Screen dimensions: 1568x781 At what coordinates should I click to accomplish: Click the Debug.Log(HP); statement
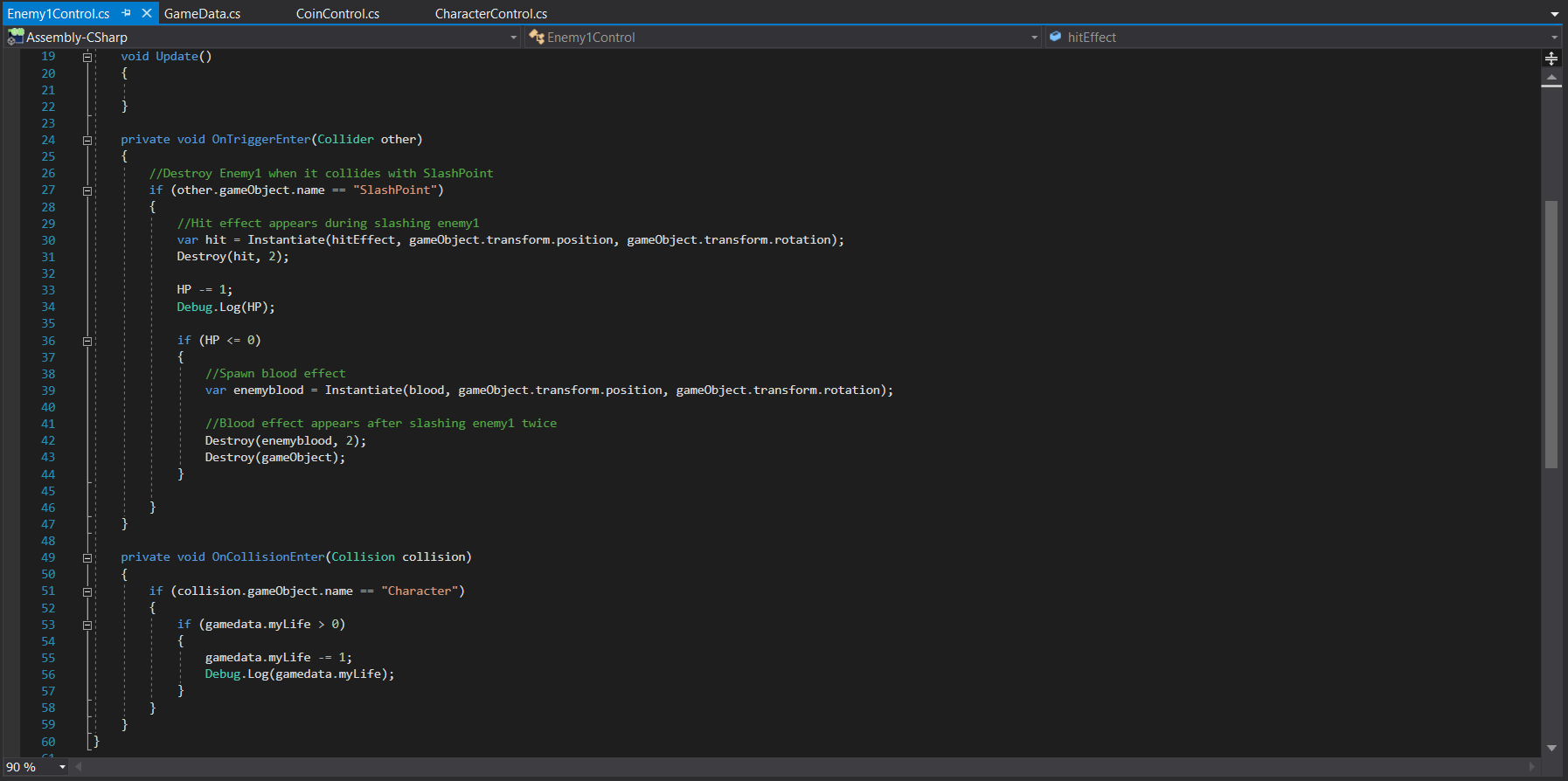[225, 307]
